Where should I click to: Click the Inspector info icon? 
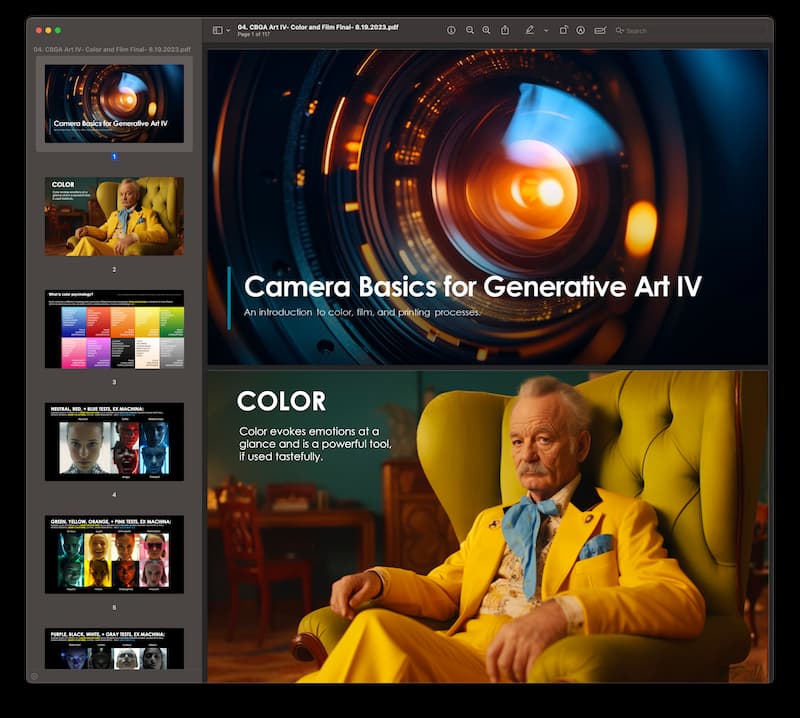click(451, 31)
